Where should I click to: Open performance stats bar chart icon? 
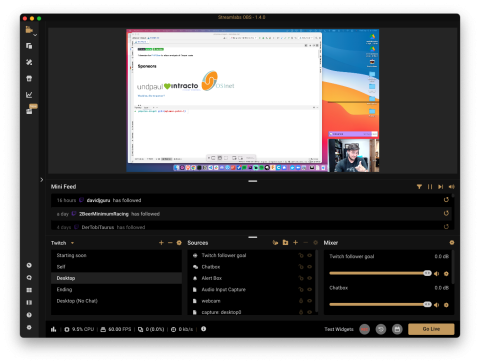click(x=53, y=329)
